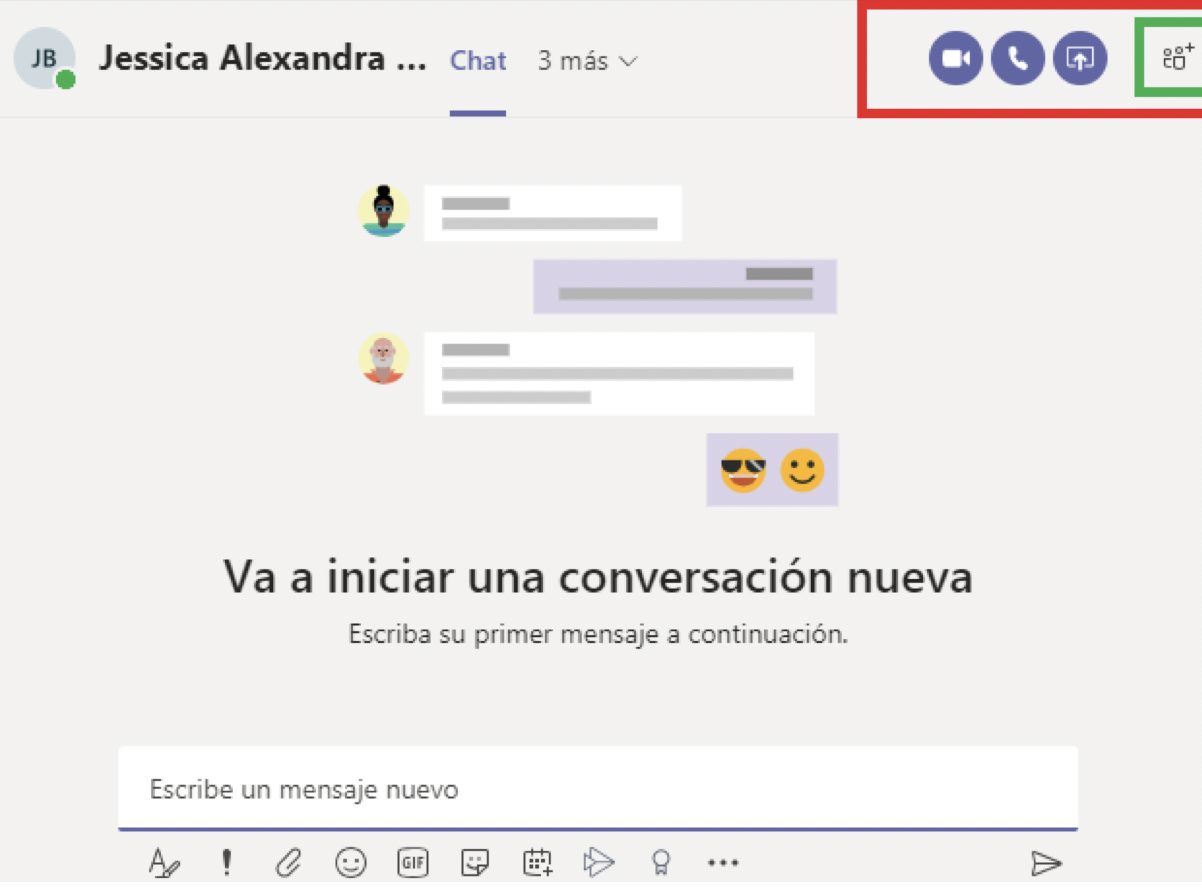Open more messaging extensions (three dots)
The image size is (1202, 890).
[723, 862]
